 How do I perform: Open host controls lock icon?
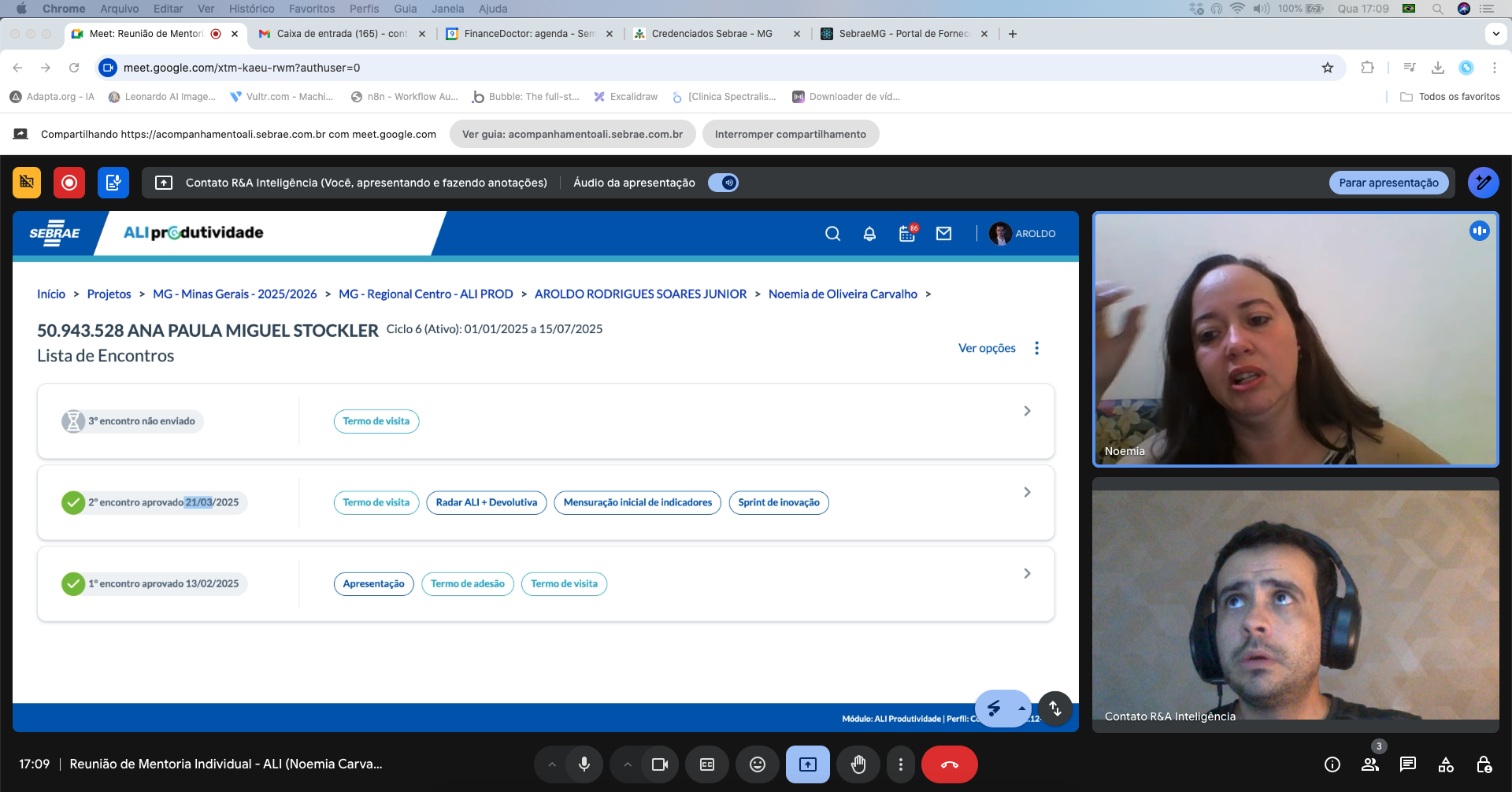pyautogui.click(x=1484, y=764)
